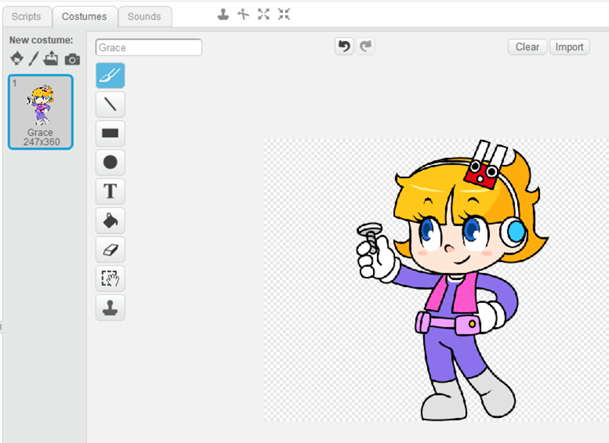The width and height of the screenshot is (609, 443).
Task: Click the costume name field showing Grace
Action: click(148, 47)
